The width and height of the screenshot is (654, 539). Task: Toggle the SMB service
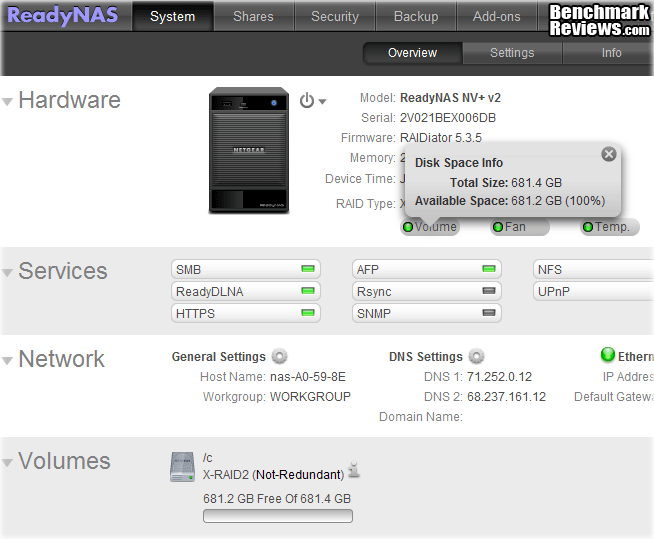pyautogui.click(x=246, y=269)
